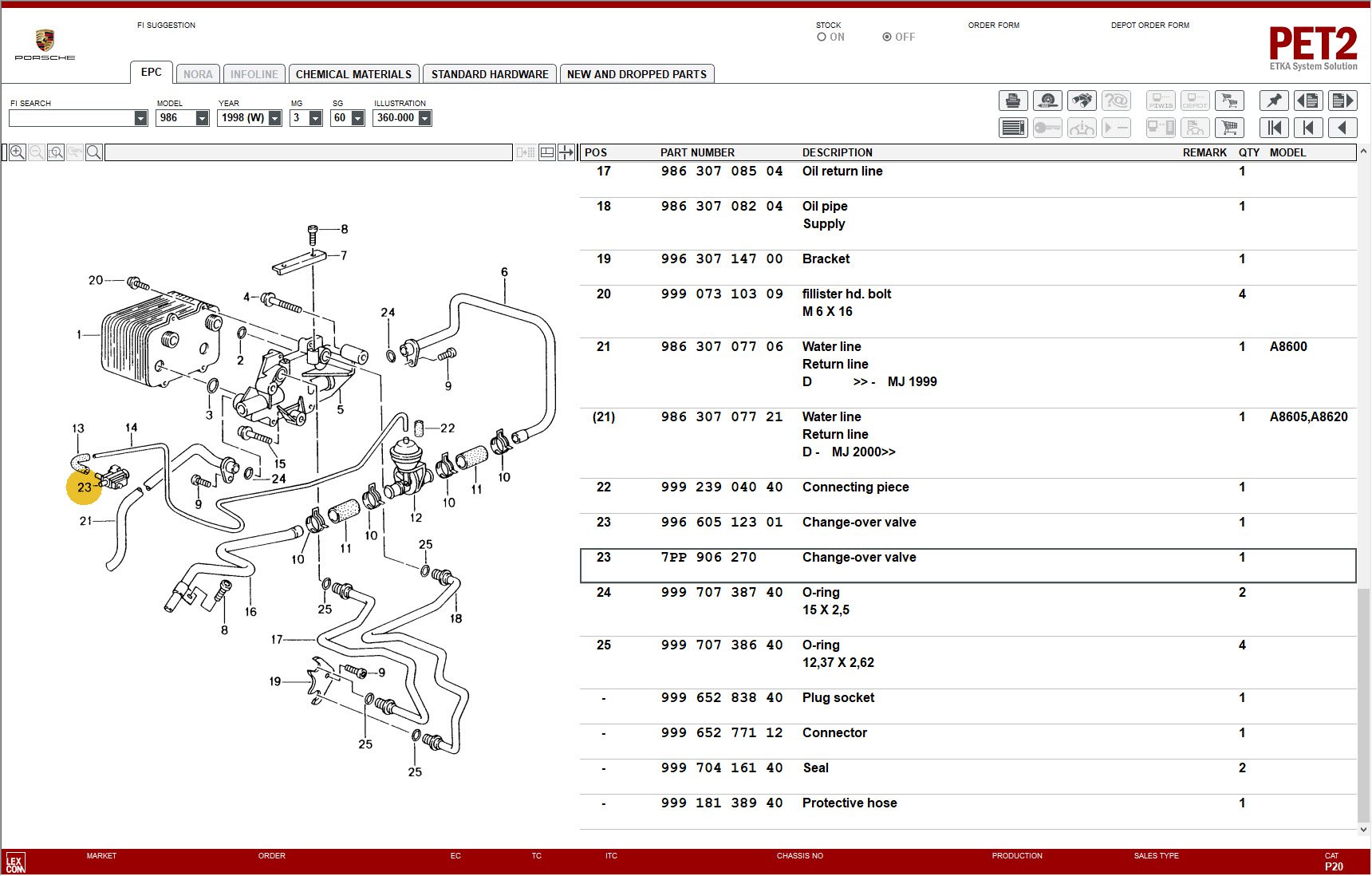Click the DESCRIPTION column header

tap(837, 152)
